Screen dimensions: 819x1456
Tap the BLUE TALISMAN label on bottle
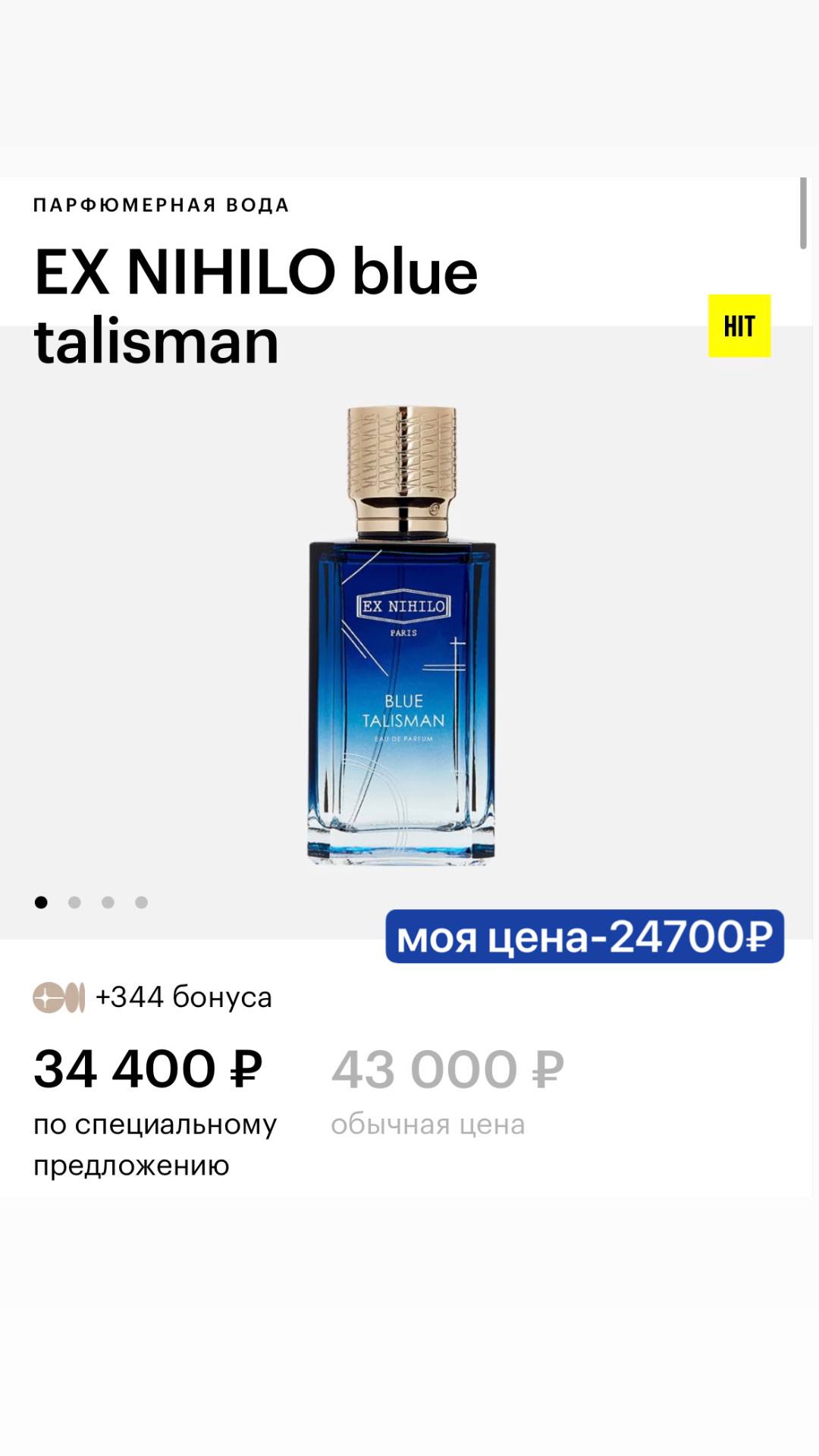(403, 711)
